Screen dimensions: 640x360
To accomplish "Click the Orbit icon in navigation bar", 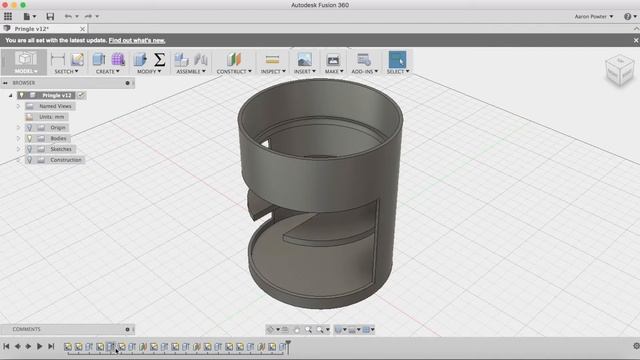I will (270, 329).
